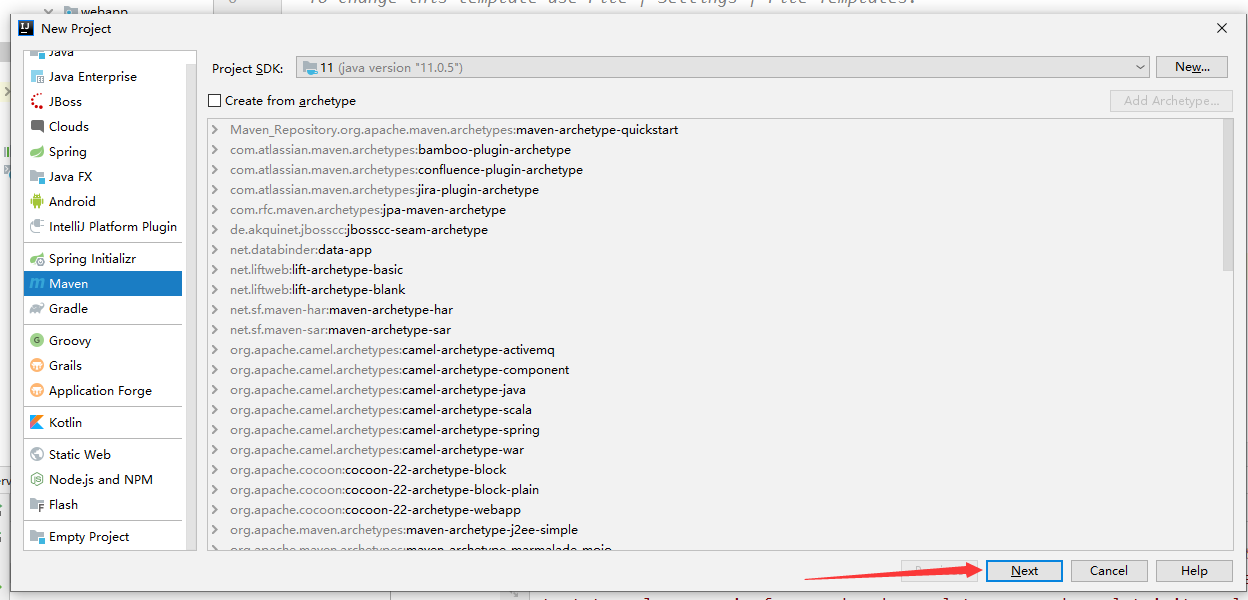Expand jpa-maven-archetype node
This screenshot has height=600, width=1248.
point(215,210)
